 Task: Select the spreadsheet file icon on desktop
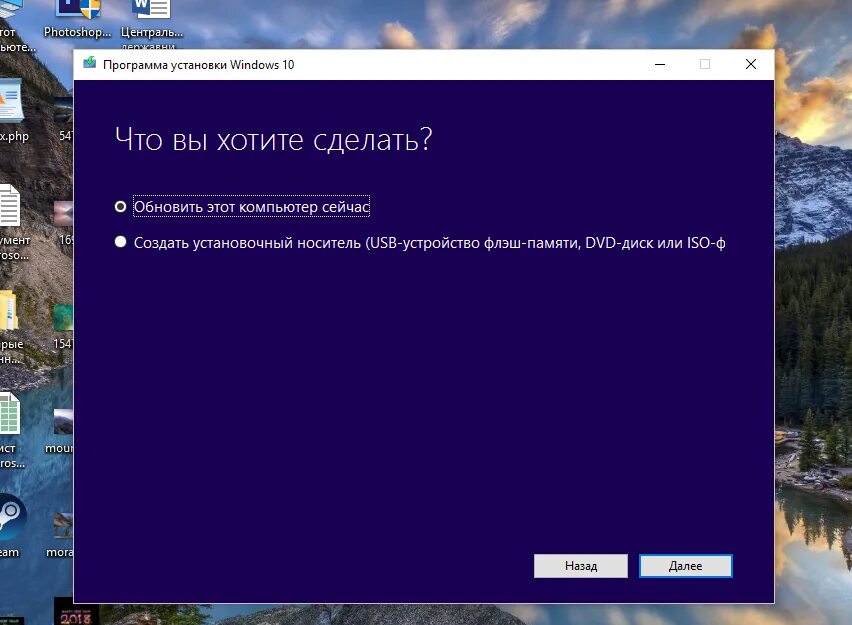point(9,414)
